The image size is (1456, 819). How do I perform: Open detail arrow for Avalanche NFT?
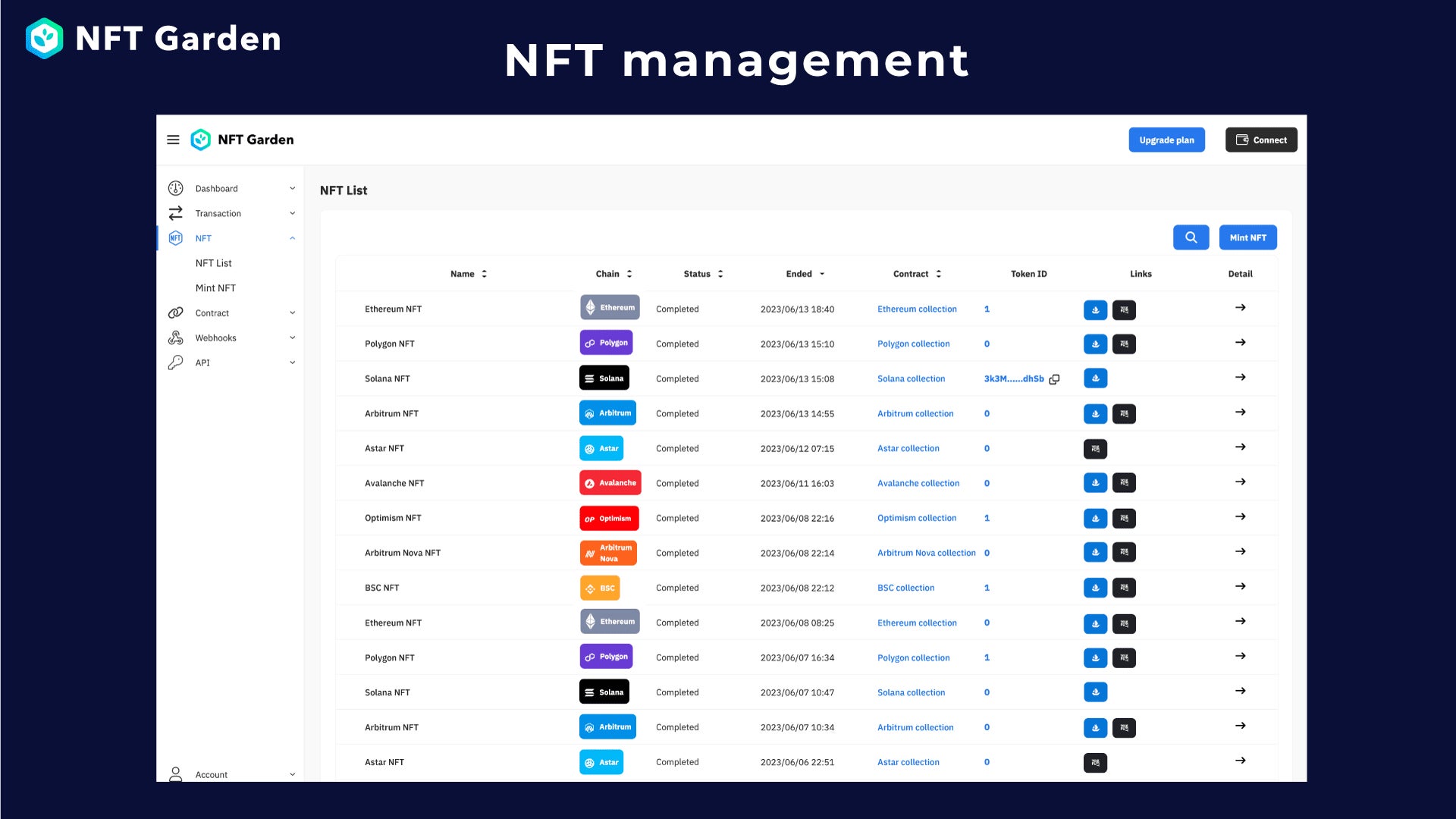(1240, 482)
